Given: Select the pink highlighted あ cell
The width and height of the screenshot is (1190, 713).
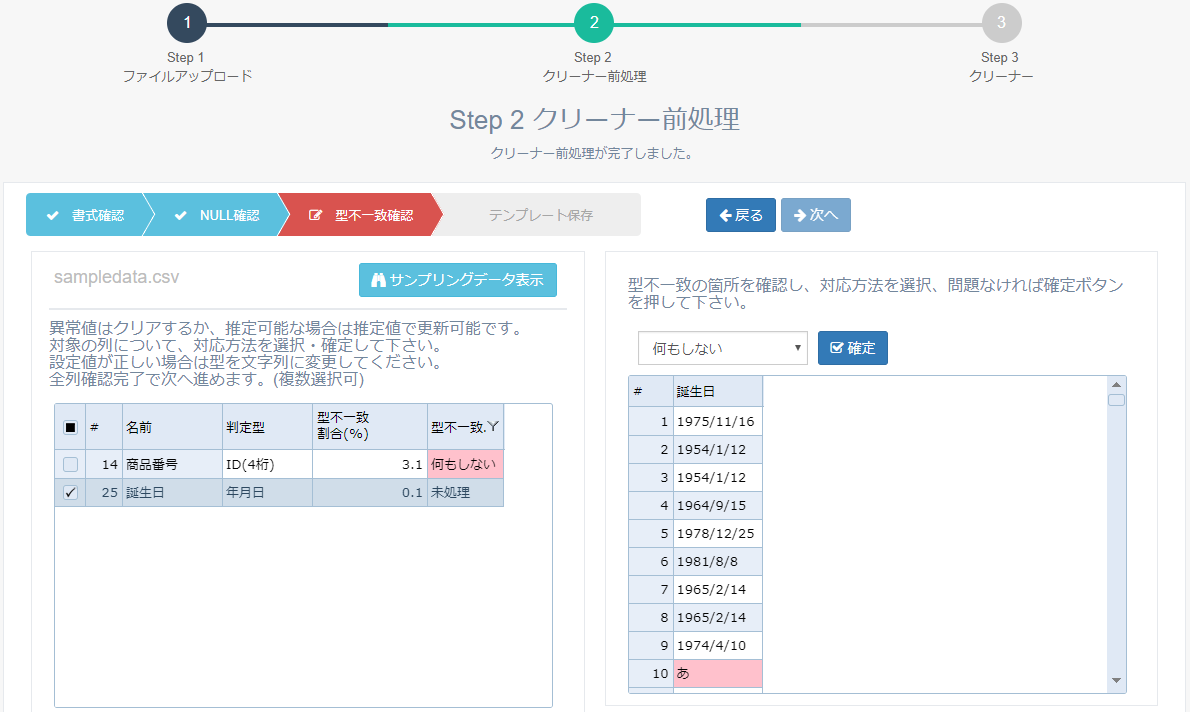Looking at the screenshot, I should 718,673.
